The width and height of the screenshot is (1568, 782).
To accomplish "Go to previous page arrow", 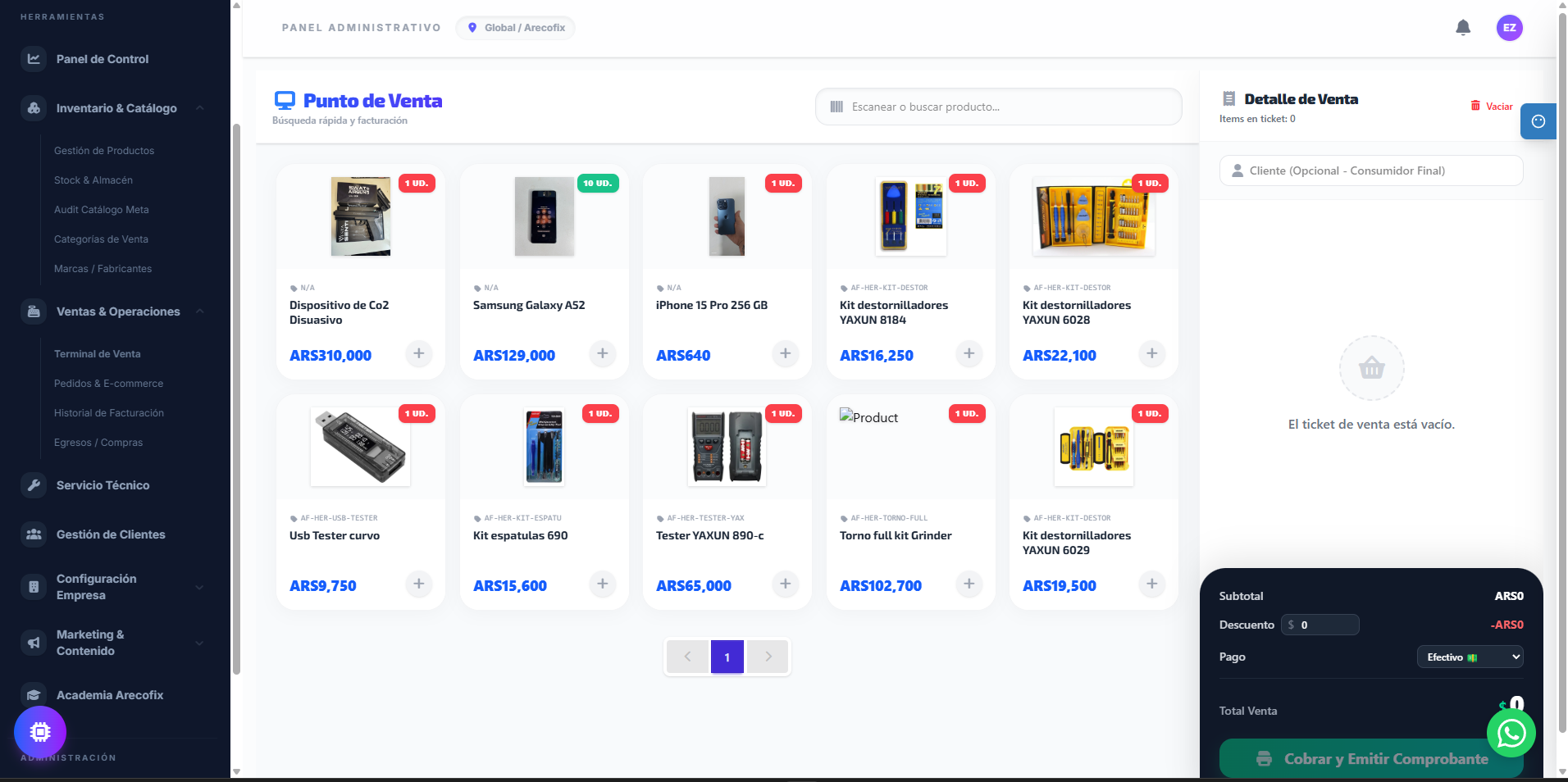I will tap(688, 657).
